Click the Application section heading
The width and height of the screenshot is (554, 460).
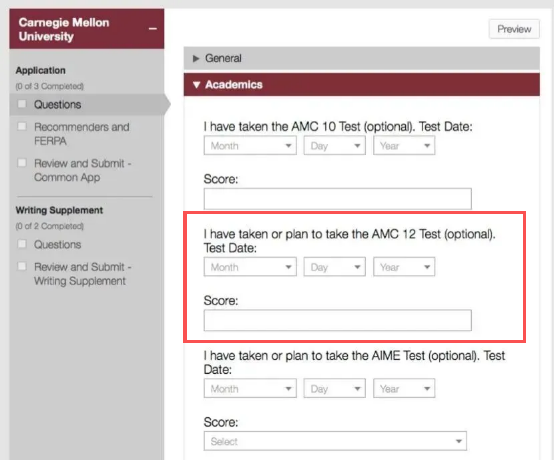[41, 70]
